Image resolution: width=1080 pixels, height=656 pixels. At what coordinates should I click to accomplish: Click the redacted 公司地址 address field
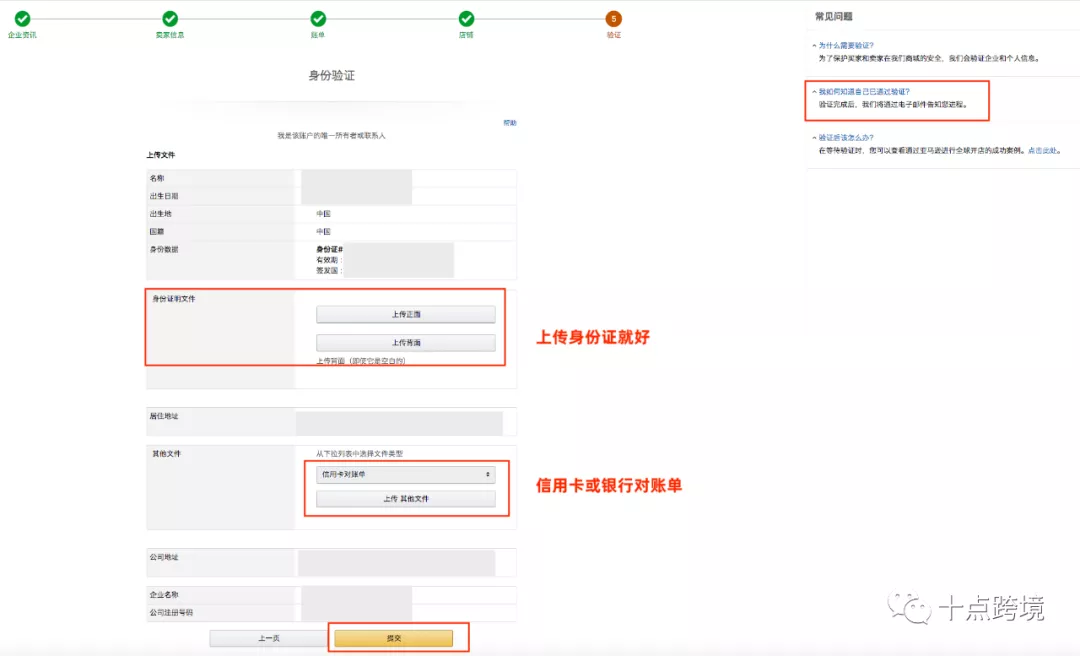(x=397, y=563)
